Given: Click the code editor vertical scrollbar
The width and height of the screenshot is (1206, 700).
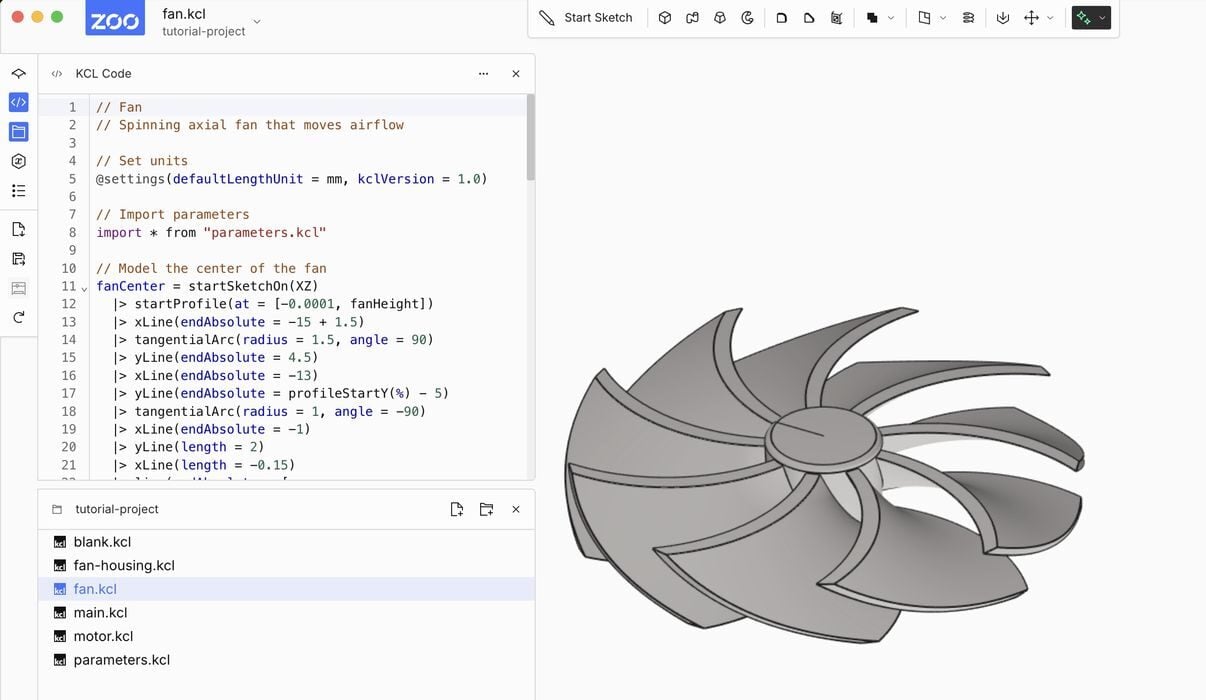Looking at the screenshot, I should 530,138.
